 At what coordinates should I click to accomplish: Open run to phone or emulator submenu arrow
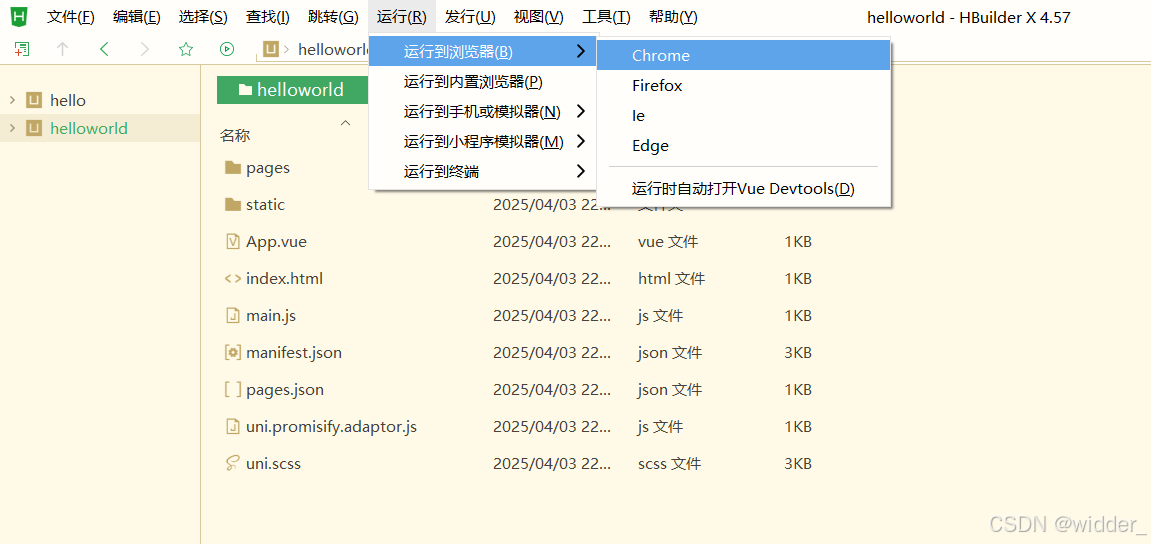pyautogui.click(x=581, y=112)
